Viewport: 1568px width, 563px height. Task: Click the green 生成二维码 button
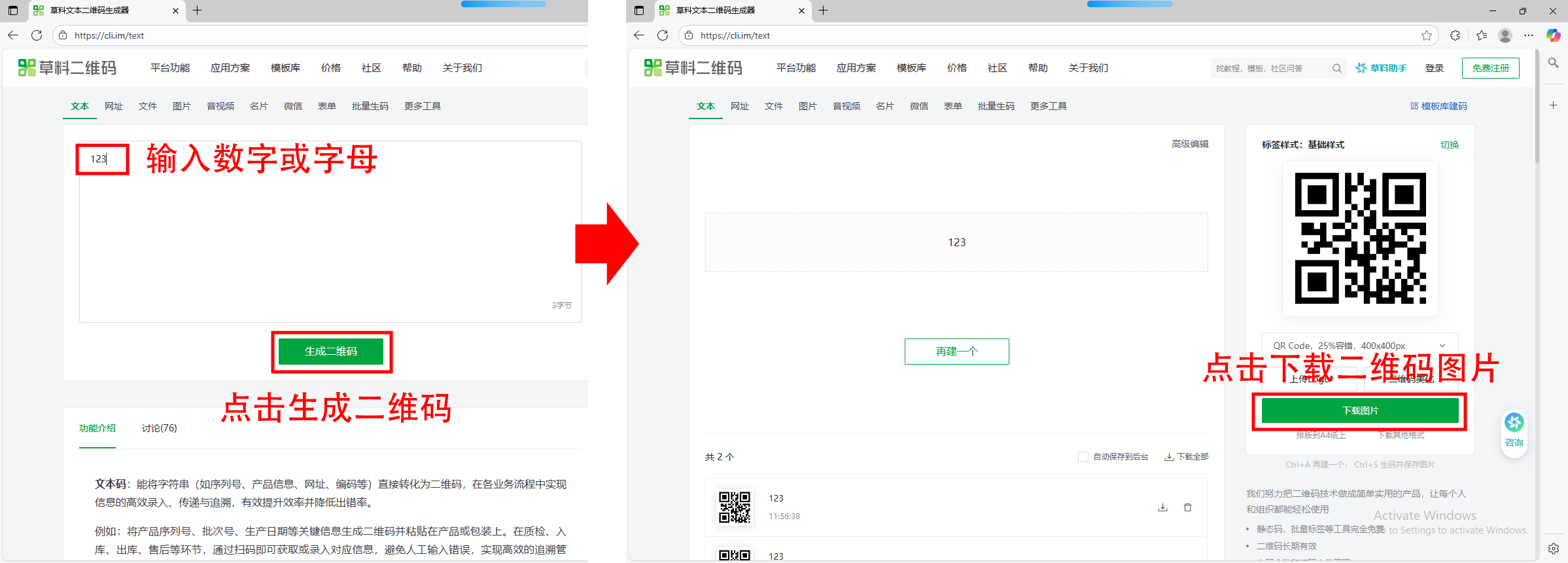click(x=331, y=352)
